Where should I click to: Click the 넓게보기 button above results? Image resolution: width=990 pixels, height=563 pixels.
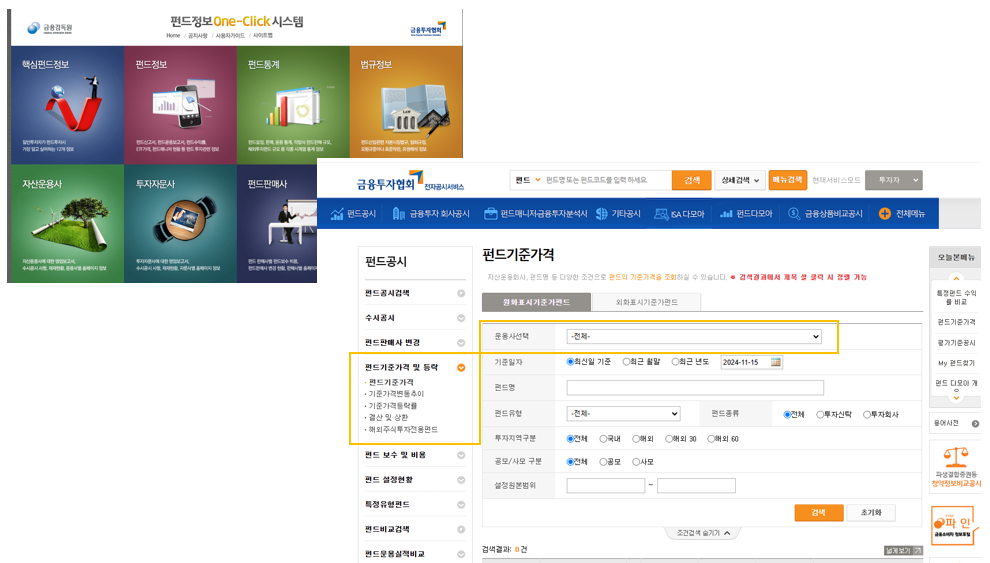pyautogui.click(x=904, y=551)
